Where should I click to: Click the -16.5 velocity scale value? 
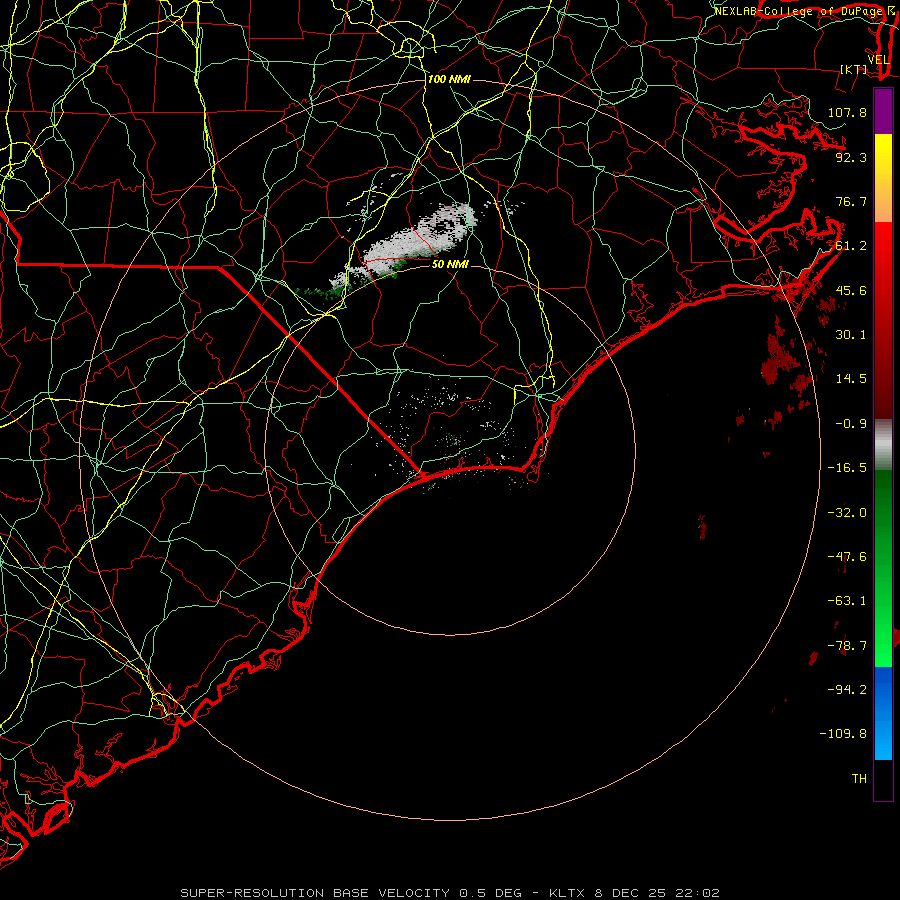(847, 468)
